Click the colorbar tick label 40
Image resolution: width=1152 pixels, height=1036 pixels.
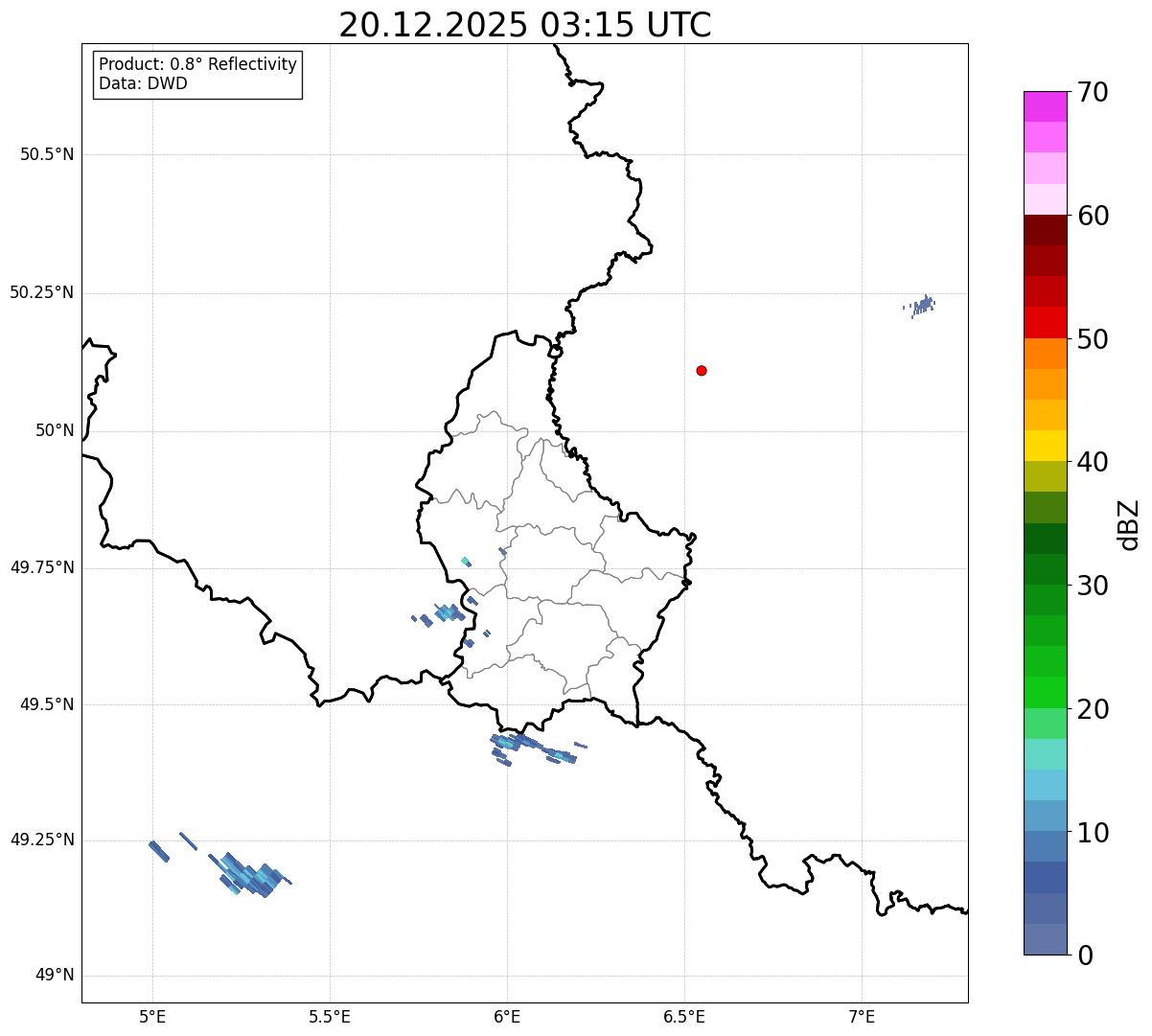pyautogui.click(x=1094, y=462)
